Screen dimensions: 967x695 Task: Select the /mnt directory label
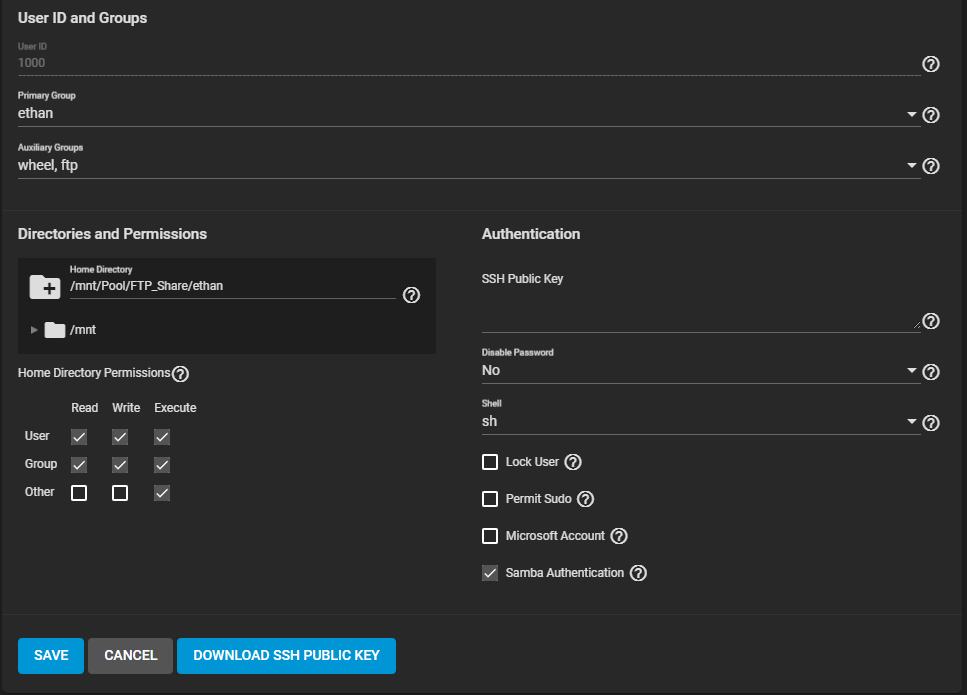[83, 330]
